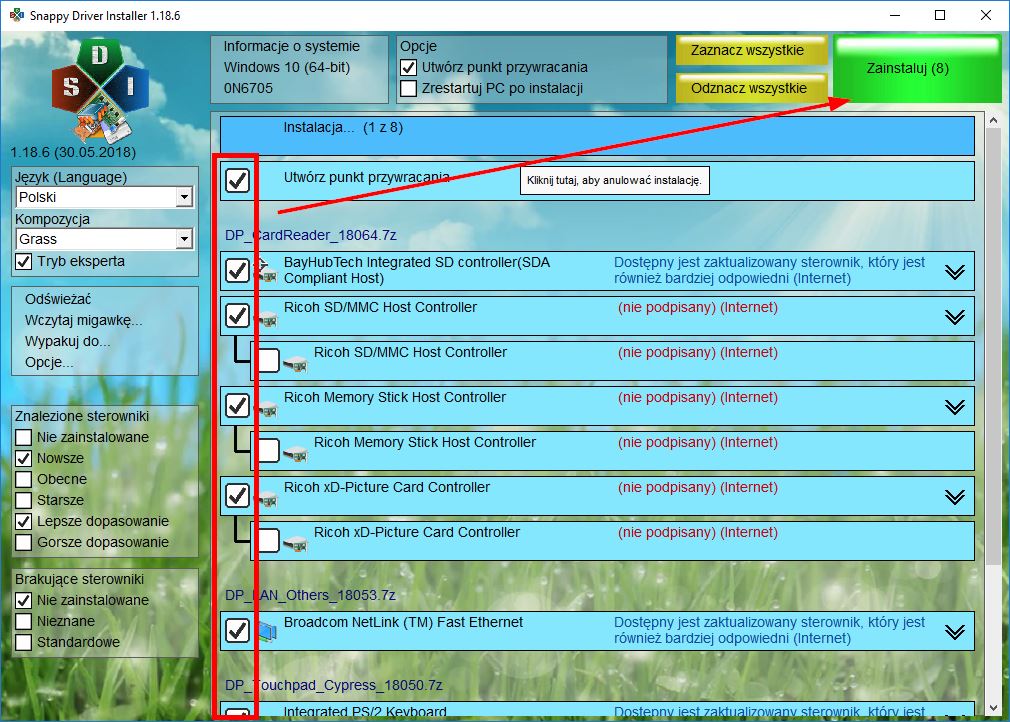Toggle 'Tryb eksperta' checkbox

(24, 261)
